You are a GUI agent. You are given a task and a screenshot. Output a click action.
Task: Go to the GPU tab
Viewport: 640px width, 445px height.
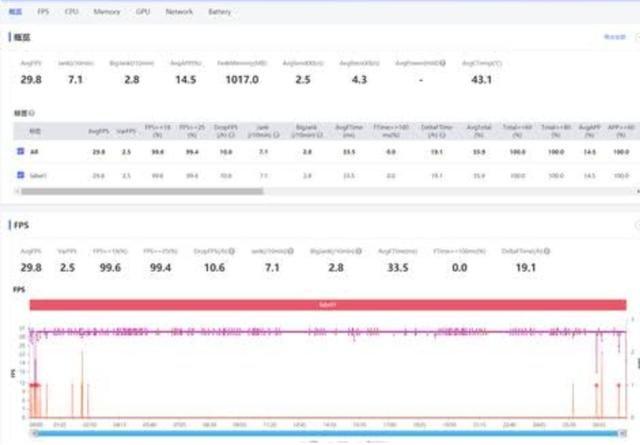click(x=143, y=12)
